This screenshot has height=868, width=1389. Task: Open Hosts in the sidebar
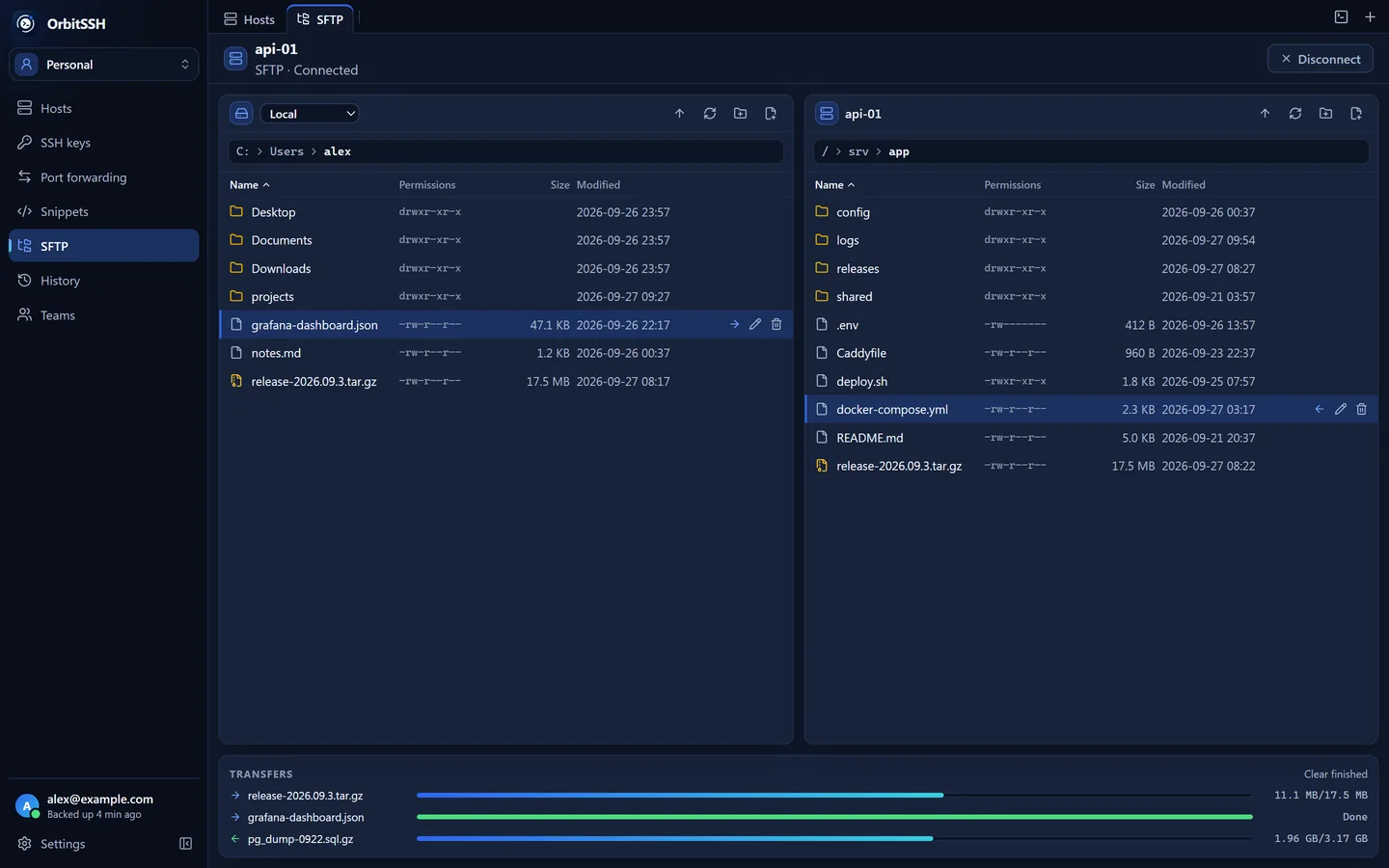pos(104,108)
